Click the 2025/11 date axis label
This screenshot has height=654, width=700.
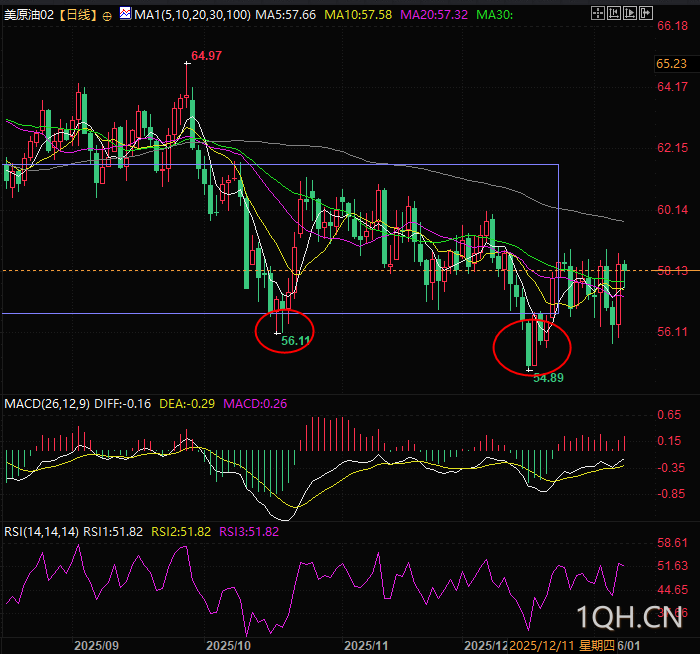click(x=367, y=646)
